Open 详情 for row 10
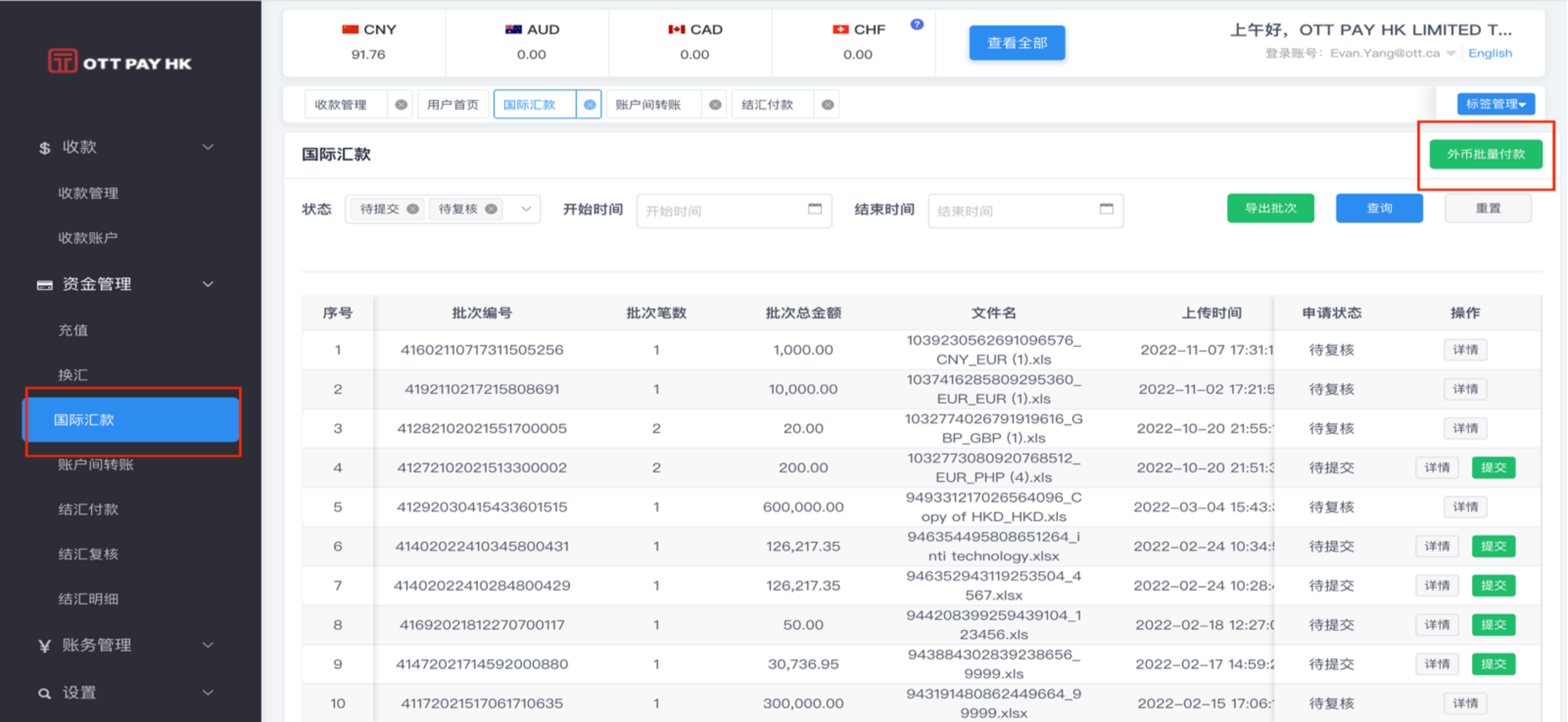The height and width of the screenshot is (722, 1568). pos(1465,703)
